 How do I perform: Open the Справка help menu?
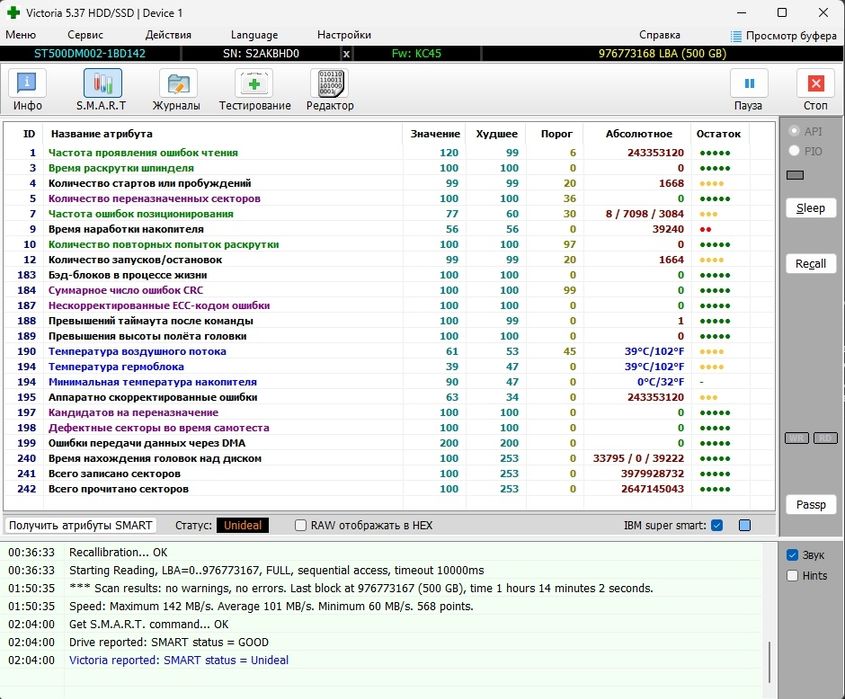pyautogui.click(x=660, y=35)
